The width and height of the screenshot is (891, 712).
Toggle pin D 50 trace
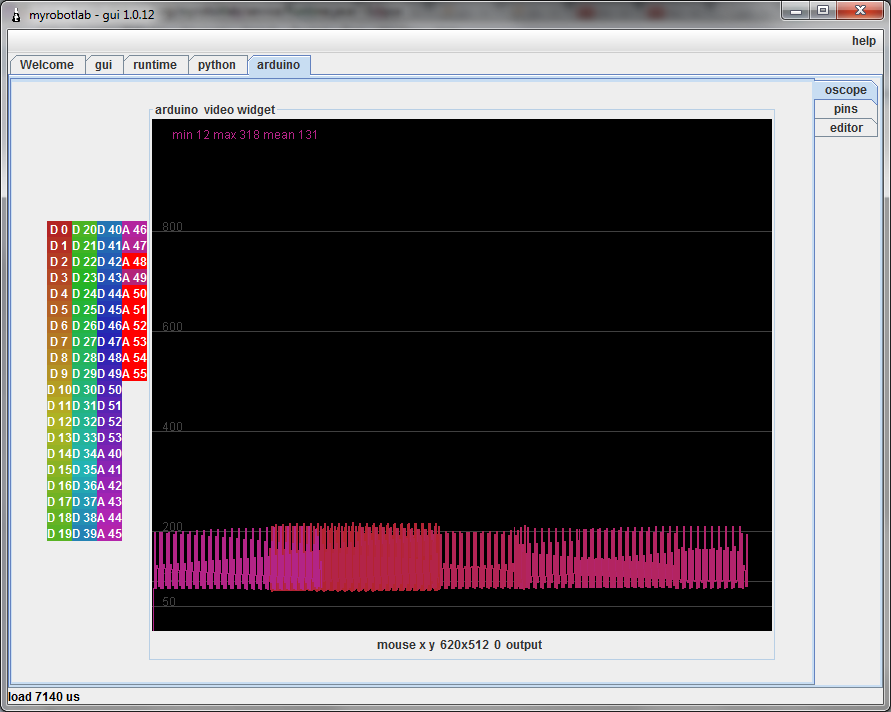point(109,389)
